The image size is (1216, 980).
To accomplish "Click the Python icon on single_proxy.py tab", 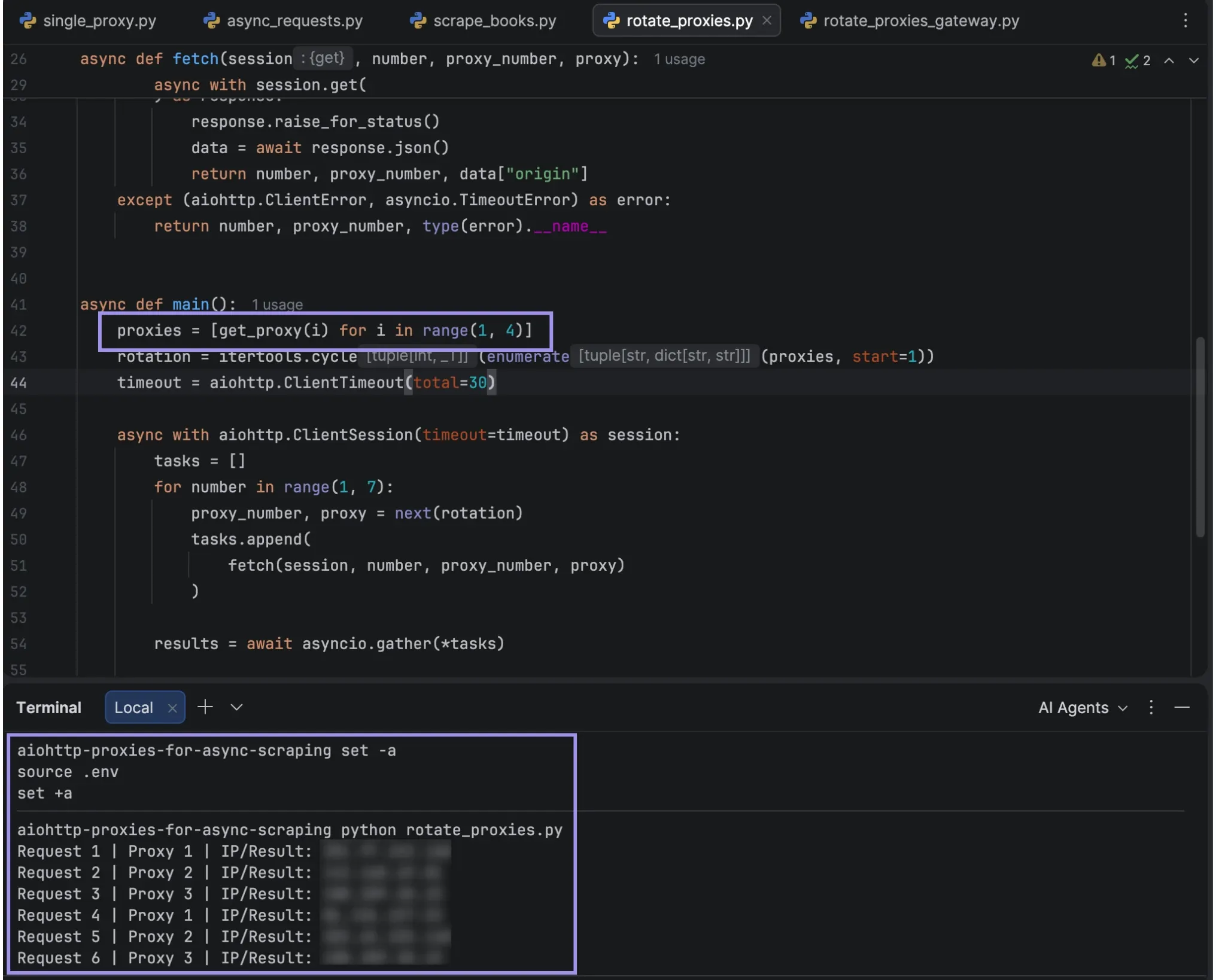I will pos(28,21).
